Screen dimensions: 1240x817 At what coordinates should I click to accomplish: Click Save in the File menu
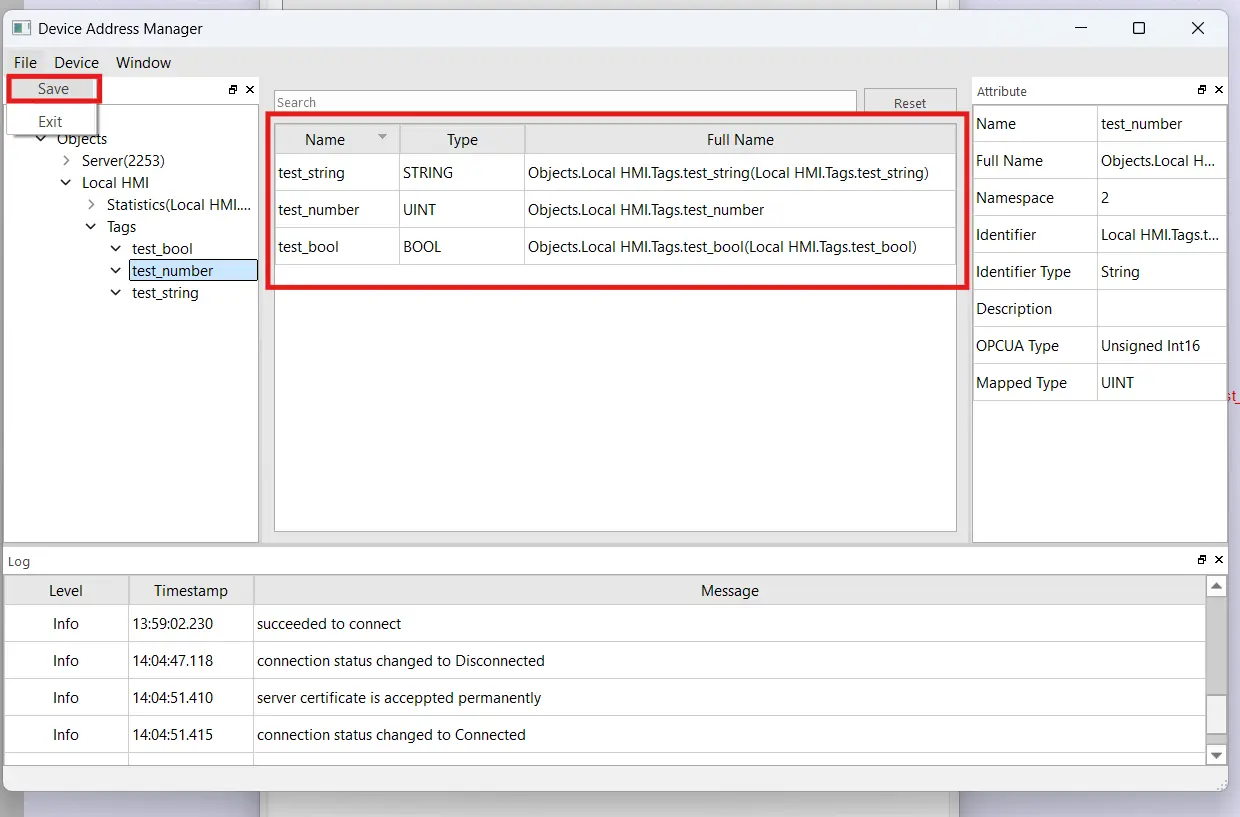pyautogui.click(x=53, y=89)
